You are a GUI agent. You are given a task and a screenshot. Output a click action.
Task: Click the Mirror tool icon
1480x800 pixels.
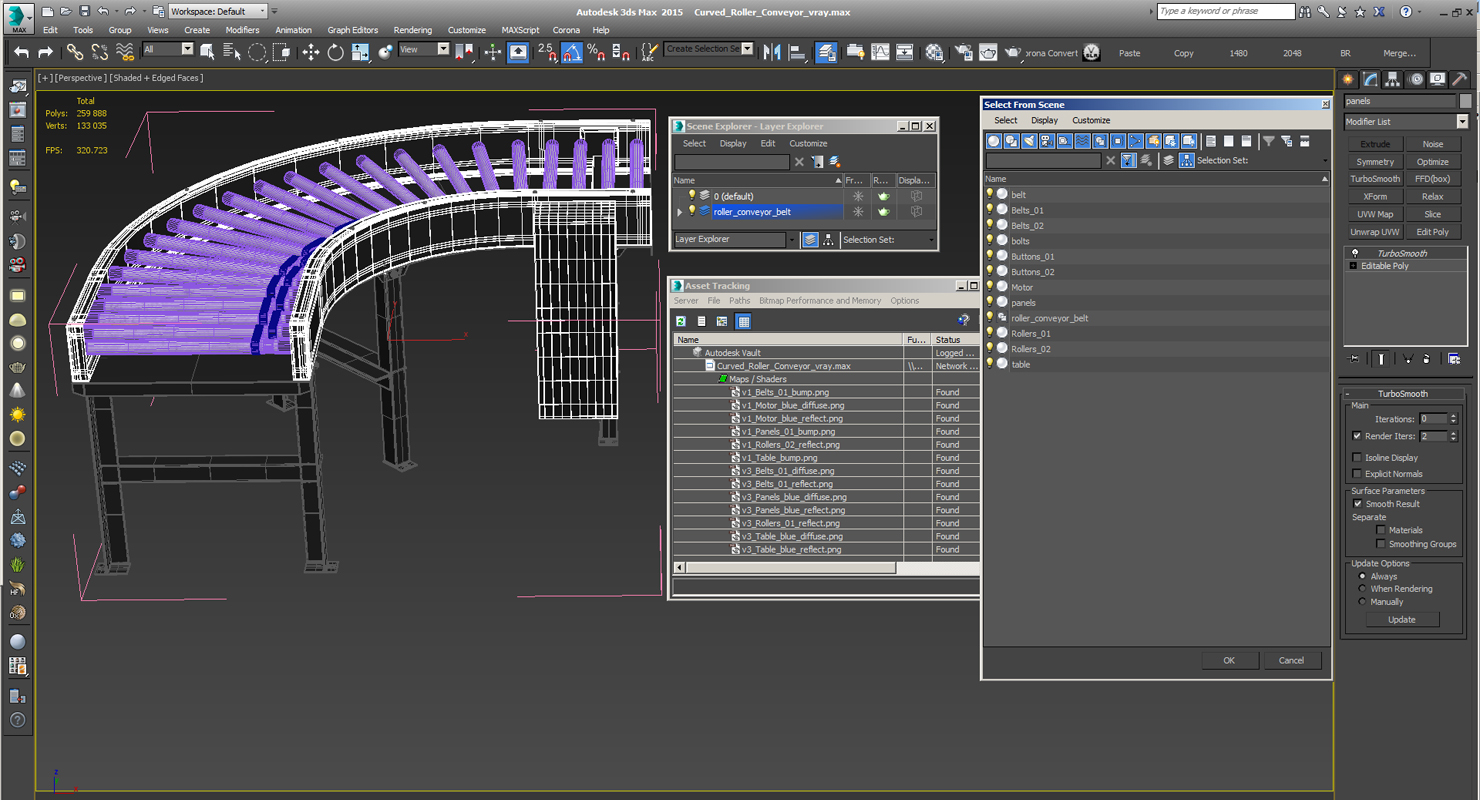click(772, 52)
